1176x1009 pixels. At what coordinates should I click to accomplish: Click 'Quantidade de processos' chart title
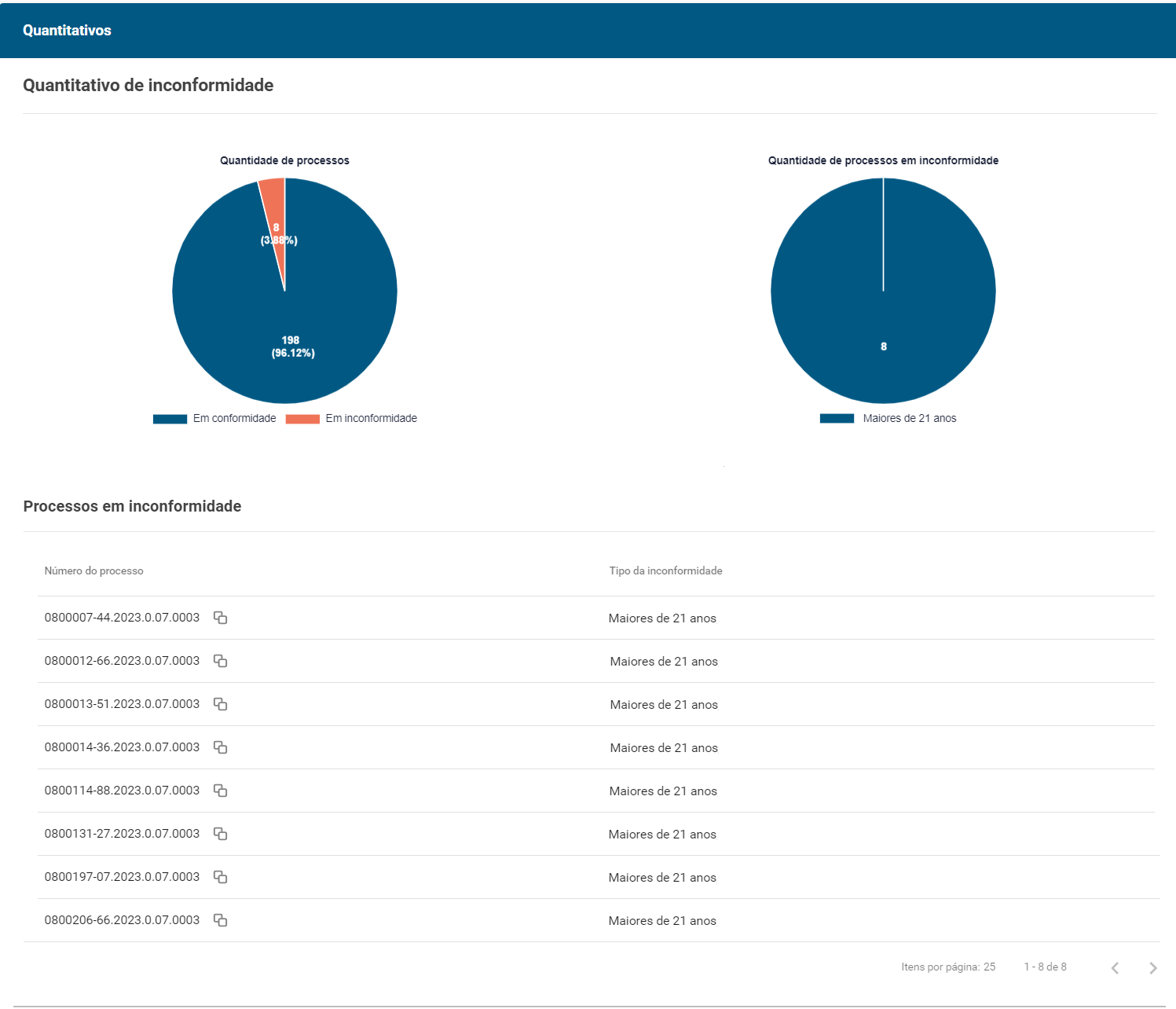tap(284, 160)
